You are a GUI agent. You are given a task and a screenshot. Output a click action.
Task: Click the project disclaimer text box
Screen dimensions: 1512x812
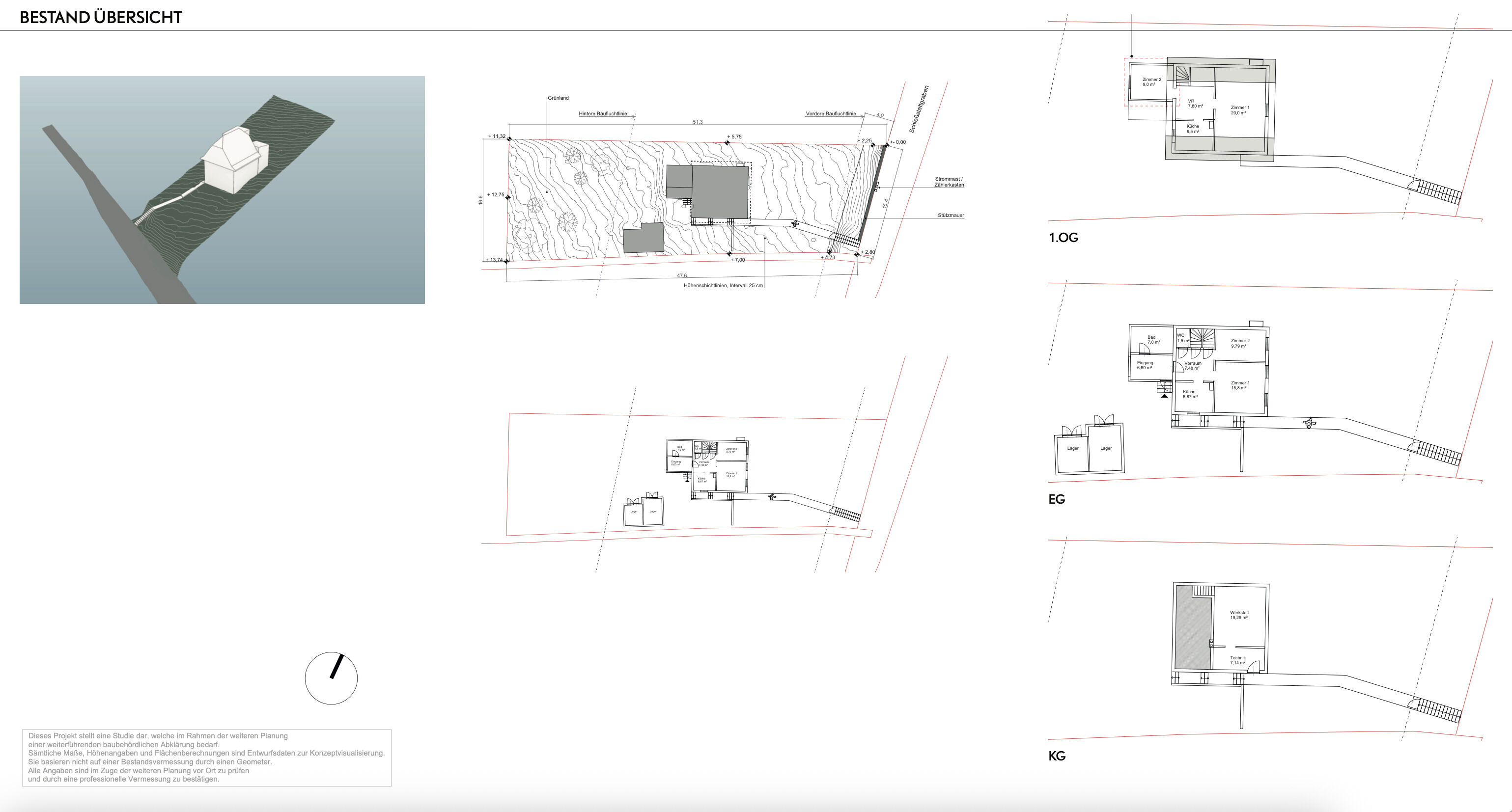[207, 758]
